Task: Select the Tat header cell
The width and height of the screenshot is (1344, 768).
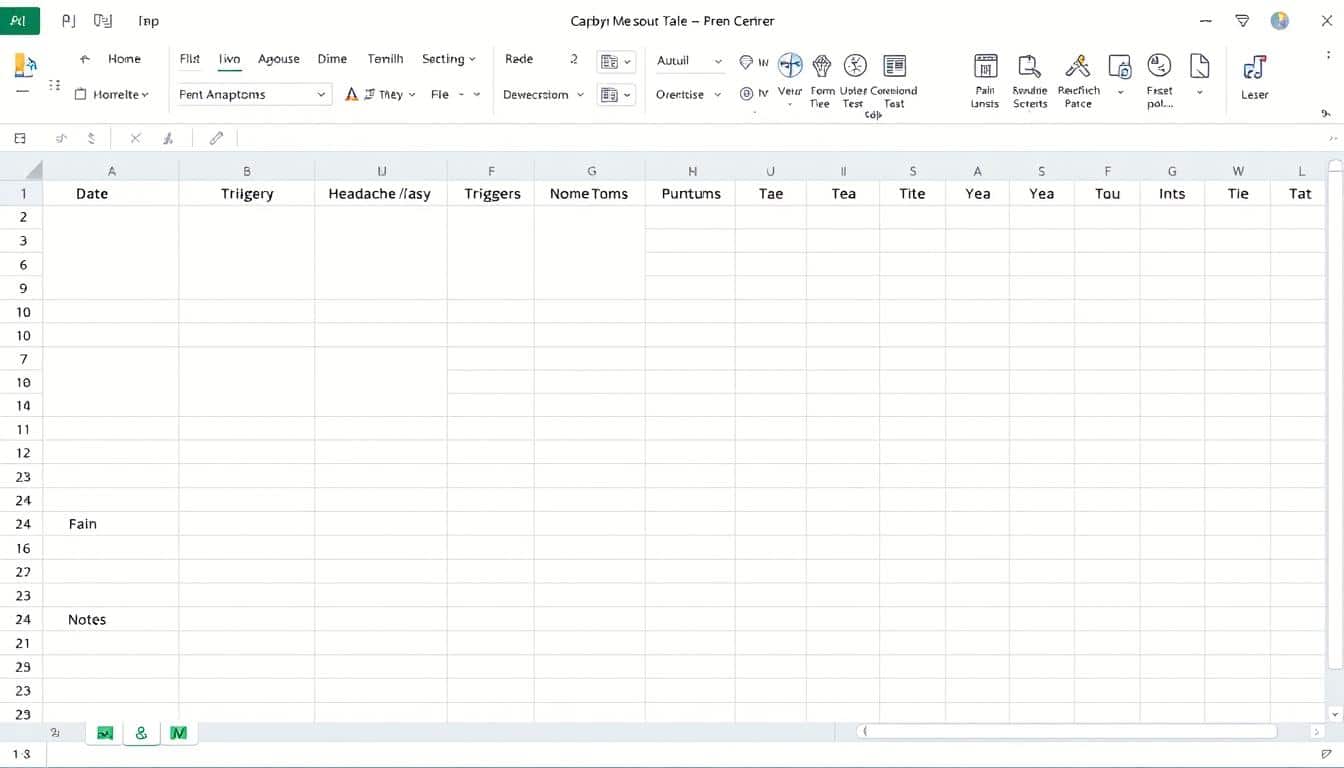Action: point(1300,193)
